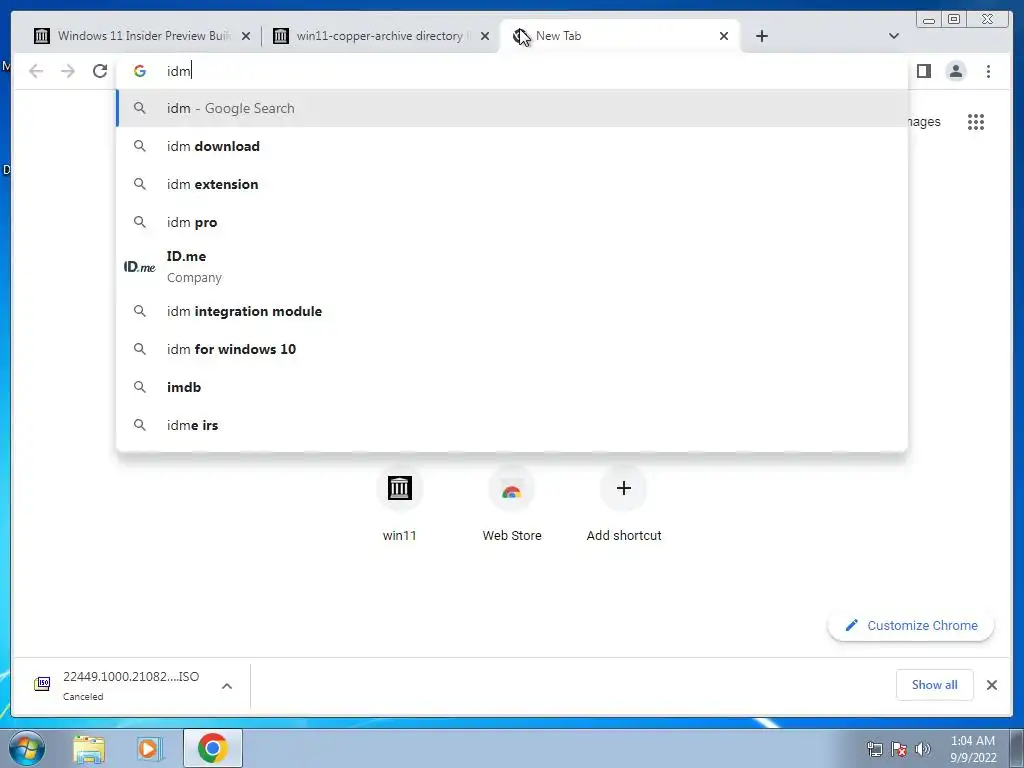Expand the tab search dropdown arrow
This screenshot has height=768, width=1024.
894,36
